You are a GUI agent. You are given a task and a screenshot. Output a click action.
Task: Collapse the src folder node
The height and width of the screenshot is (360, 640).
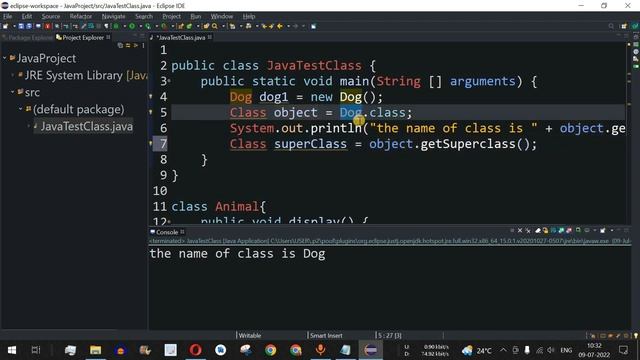point(13,92)
